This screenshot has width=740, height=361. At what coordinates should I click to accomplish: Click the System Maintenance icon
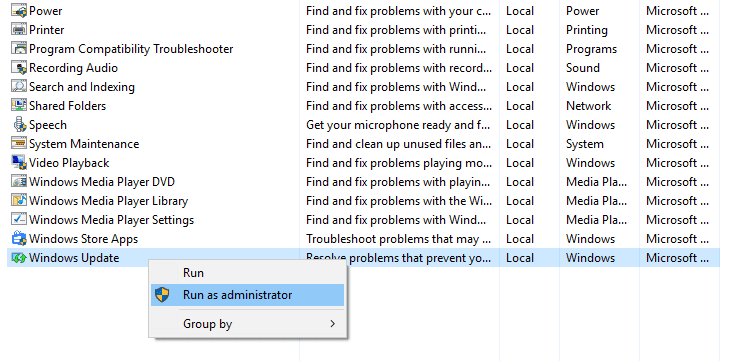click(19, 143)
